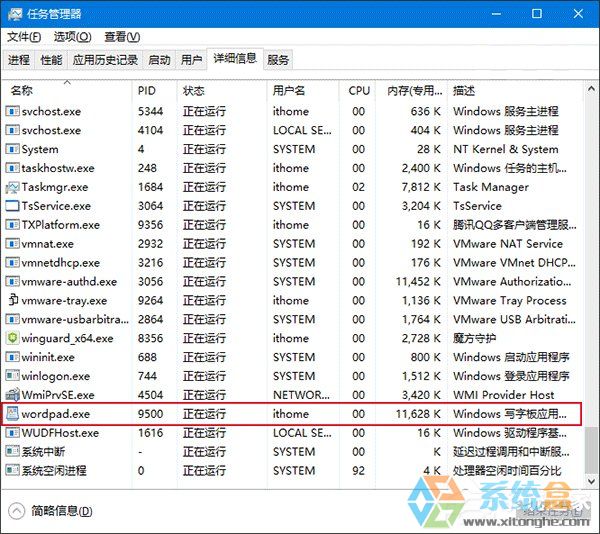Sort by the 内存(专用 column header

click(411, 91)
